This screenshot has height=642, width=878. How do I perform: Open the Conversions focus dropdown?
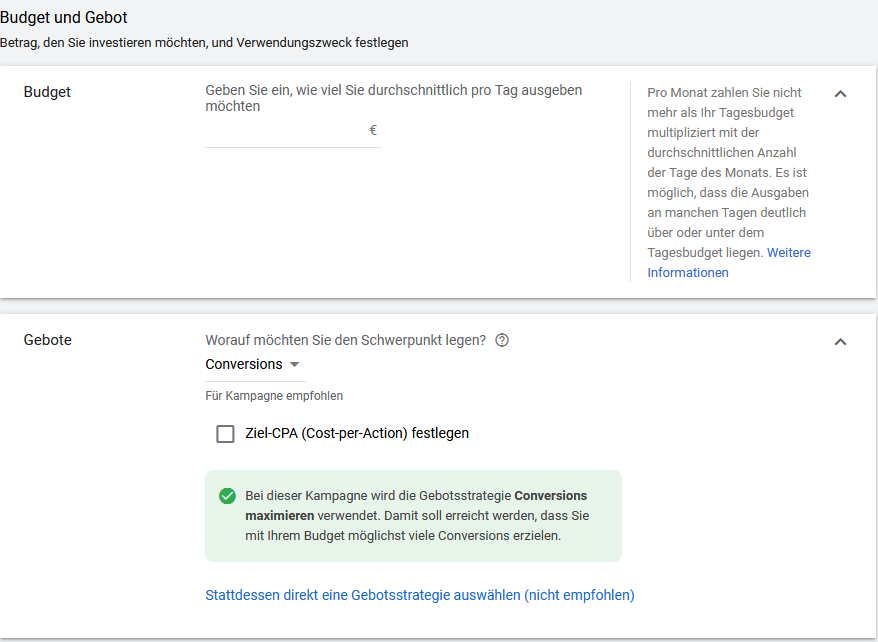[253, 365]
